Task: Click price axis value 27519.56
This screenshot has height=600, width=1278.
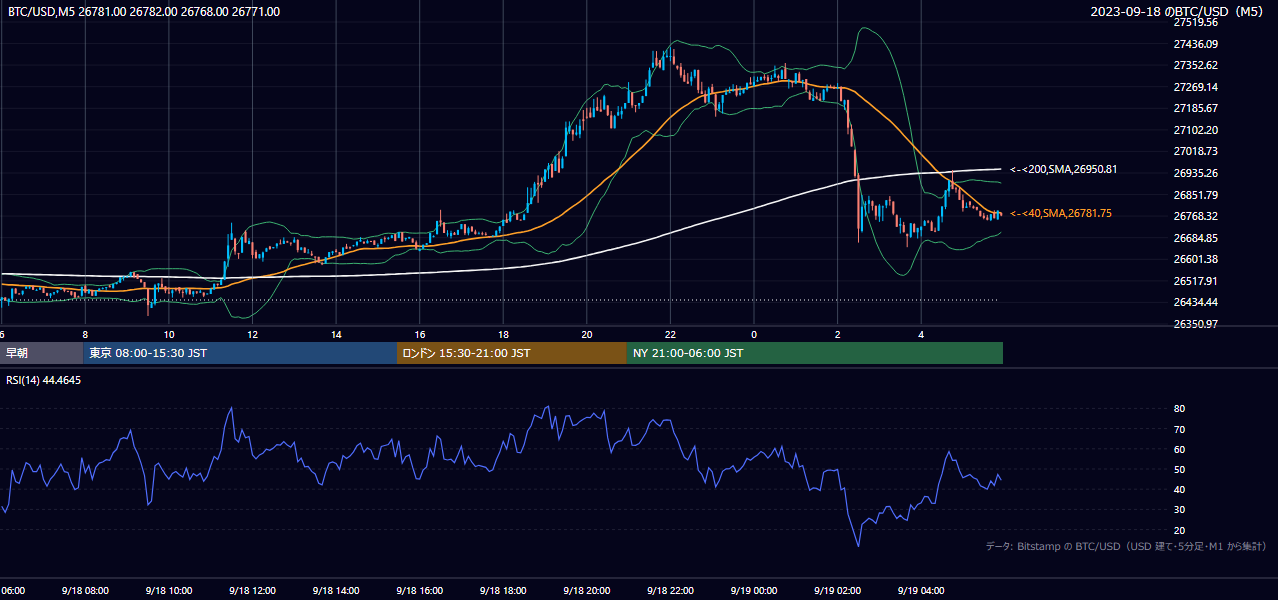Action: tap(1195, 22)
